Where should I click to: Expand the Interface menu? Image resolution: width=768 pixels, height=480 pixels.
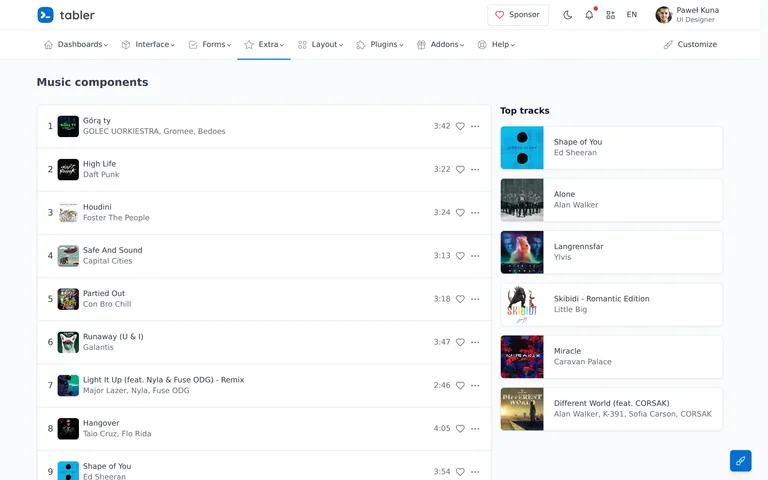coord(148,45)
